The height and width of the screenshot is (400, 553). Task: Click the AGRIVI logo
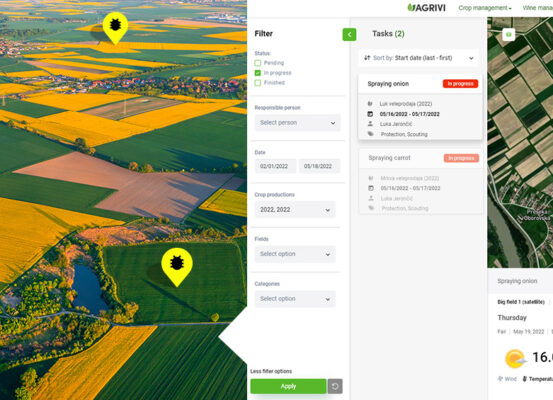coord(426,7)
